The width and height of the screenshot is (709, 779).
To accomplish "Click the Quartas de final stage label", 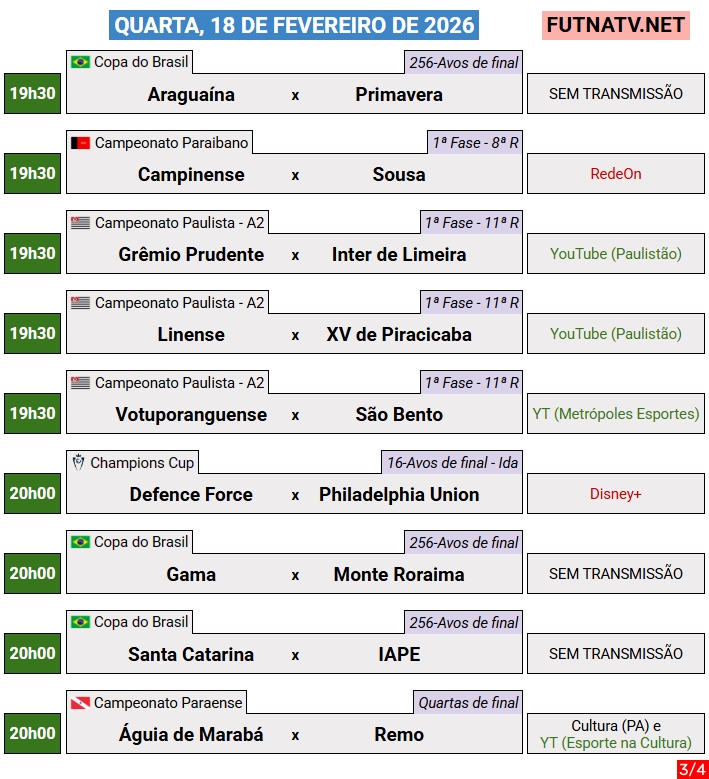I will coord(468,703).
